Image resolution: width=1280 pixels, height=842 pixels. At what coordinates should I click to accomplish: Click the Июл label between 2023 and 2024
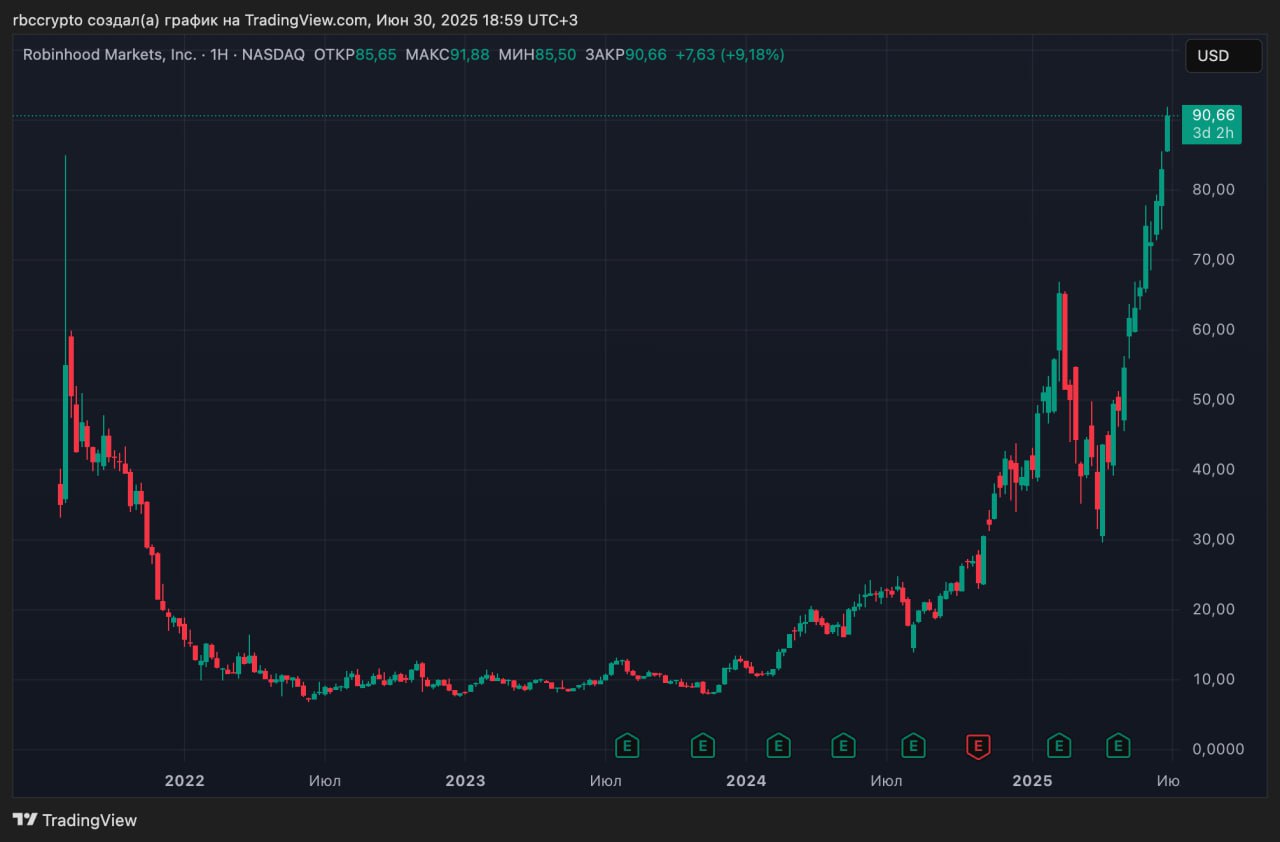tap(605, 780)
